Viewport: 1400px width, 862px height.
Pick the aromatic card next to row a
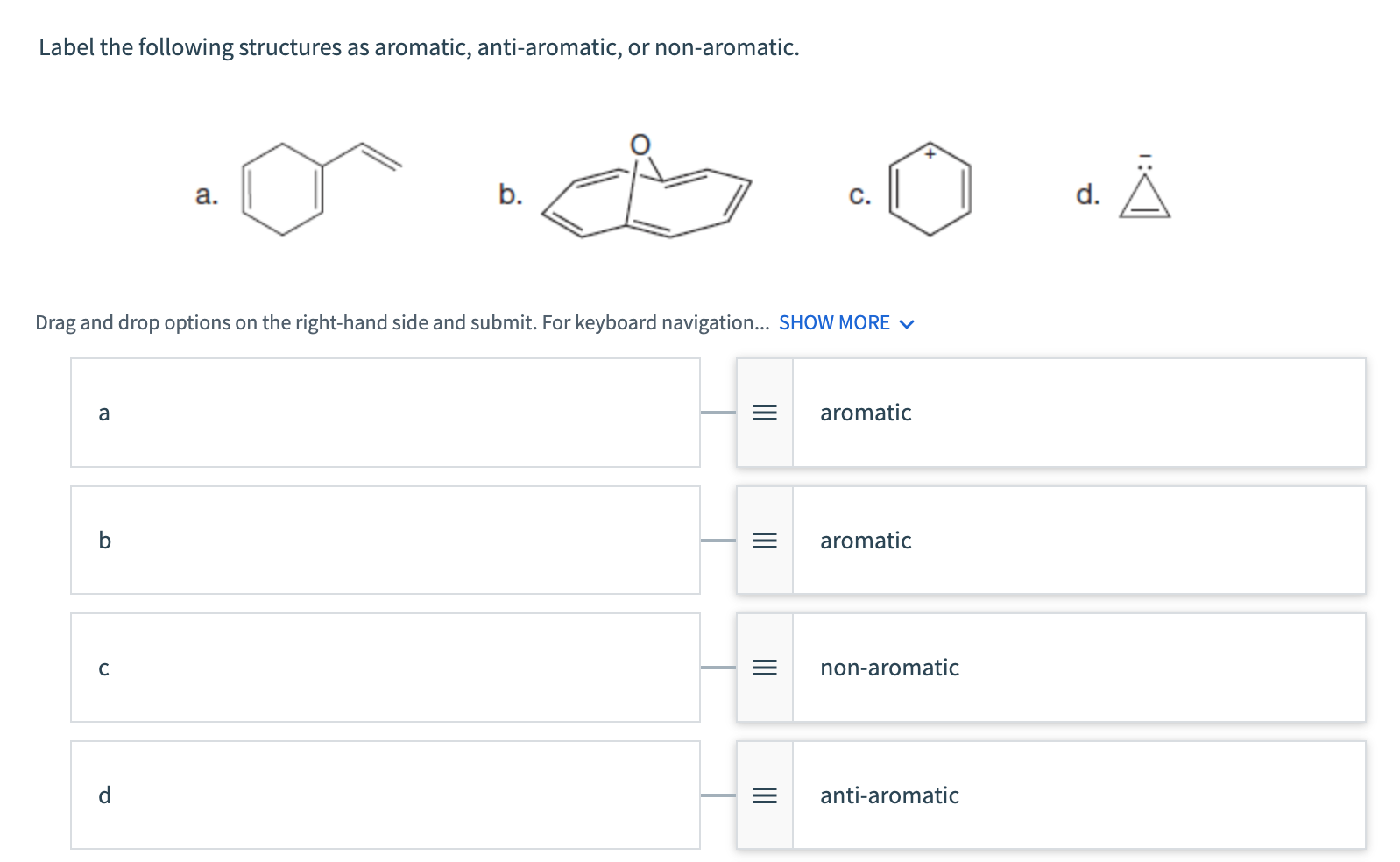click(1078, 413)
